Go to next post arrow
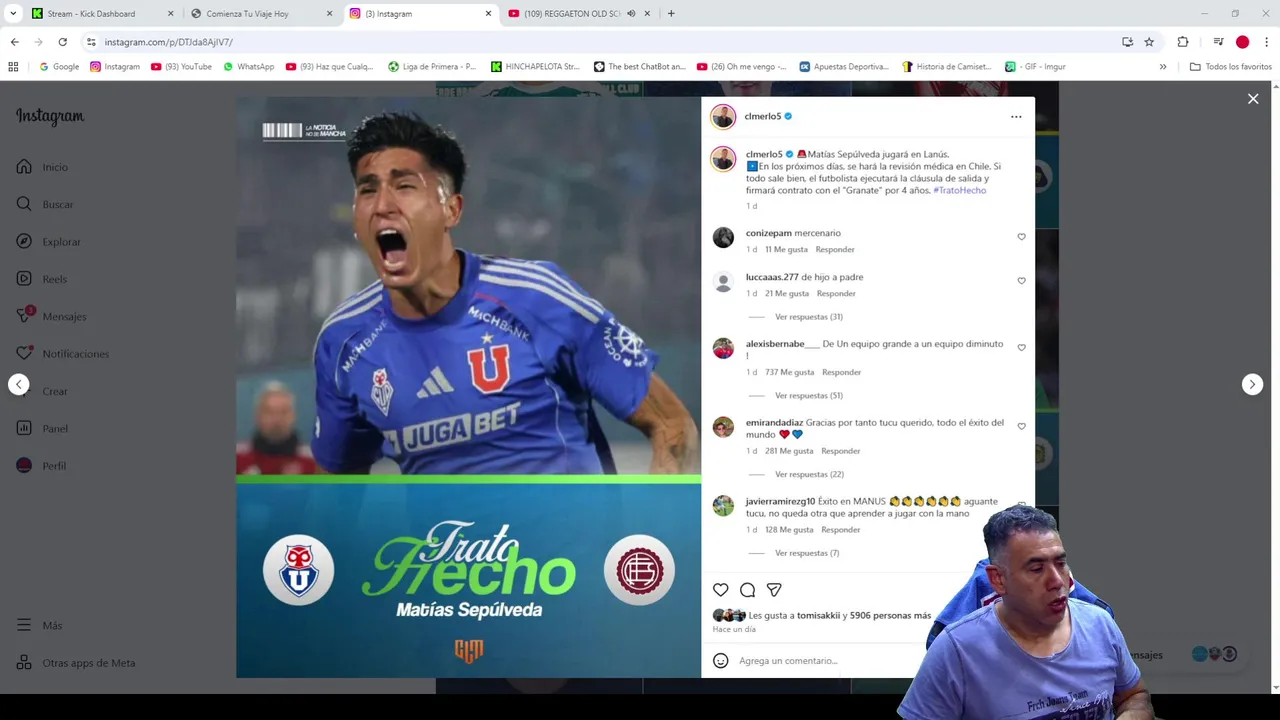Image resolution: width=1280 pixels, height=720 pixels. coord(1252,384)
